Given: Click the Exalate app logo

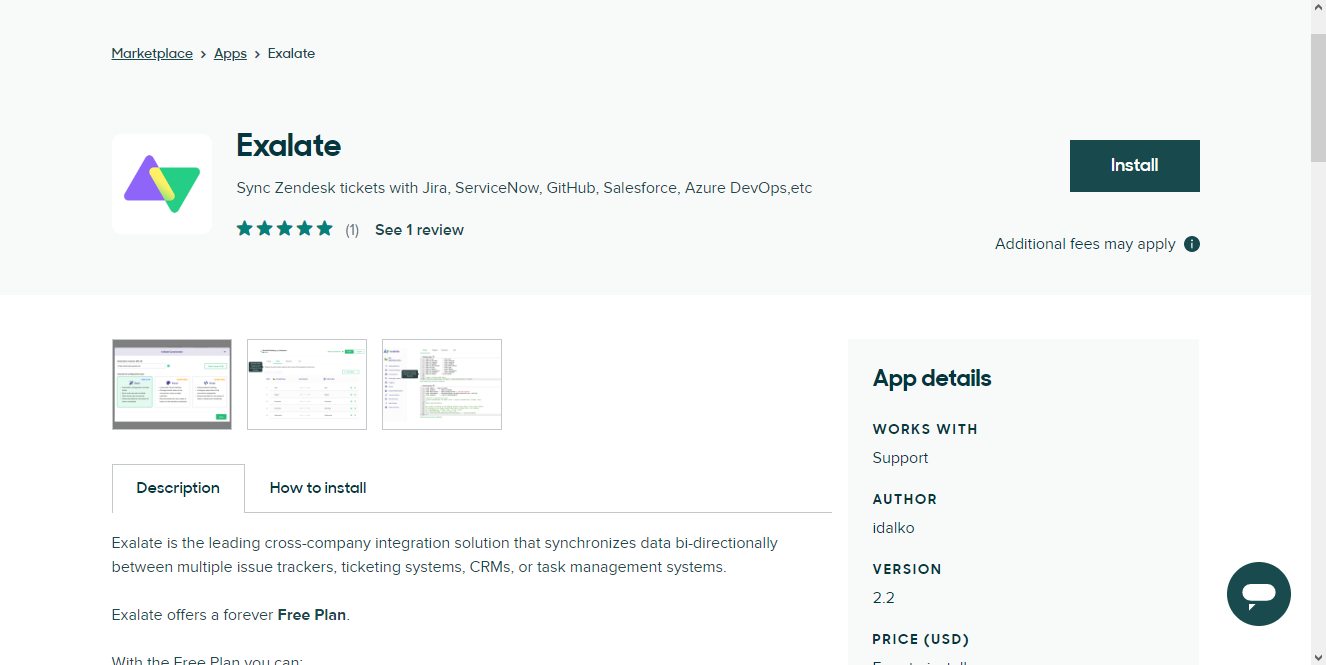Looking at the screenshot, I should (162, 184).
